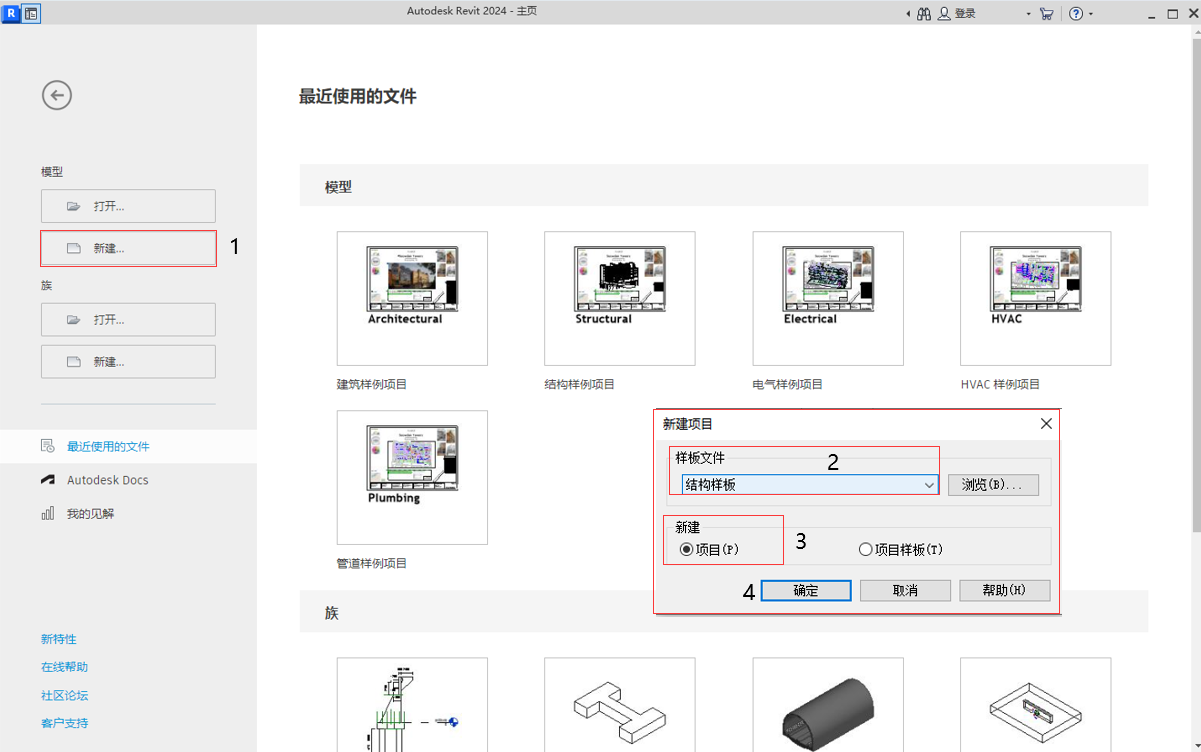Click the 浏览(B)... browse button
The height and width of the screenshot is (752, 1201).
(993, 485)
